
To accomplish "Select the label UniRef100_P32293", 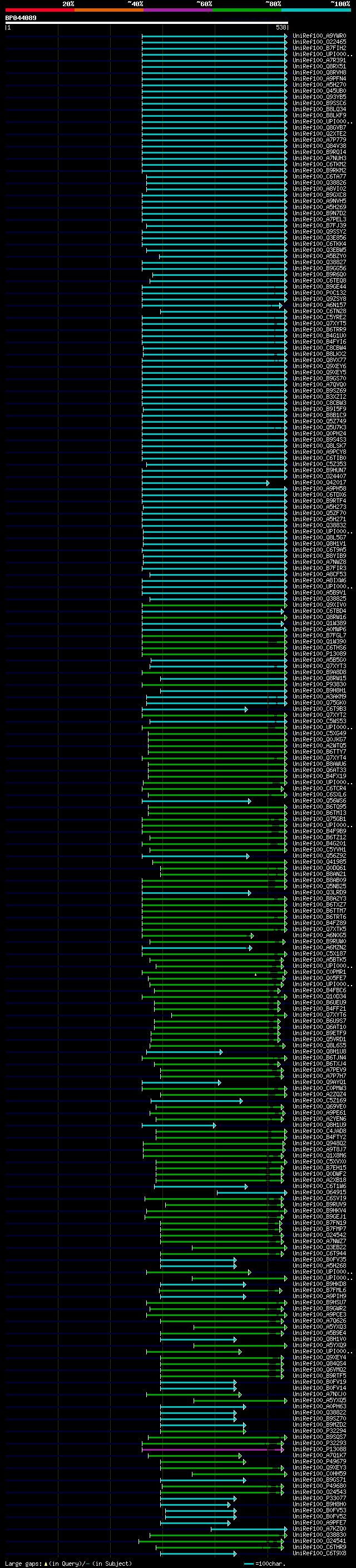I will tap(319, 1443).
